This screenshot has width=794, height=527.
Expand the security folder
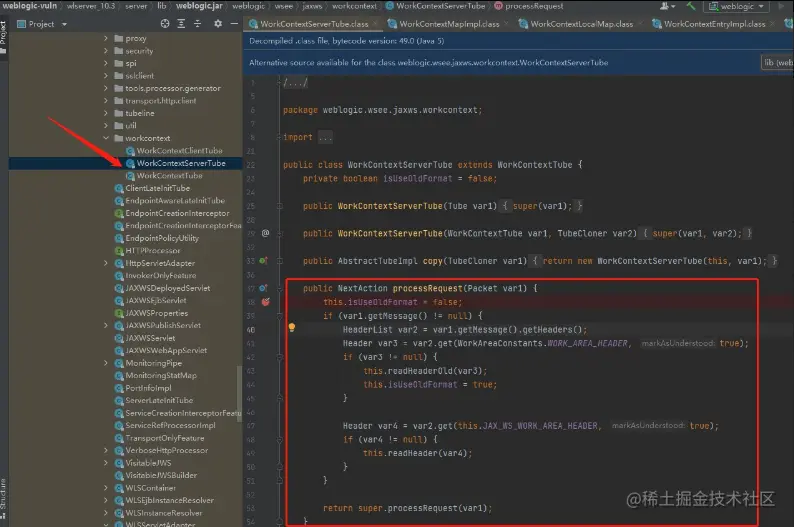(x=106, y=51)
